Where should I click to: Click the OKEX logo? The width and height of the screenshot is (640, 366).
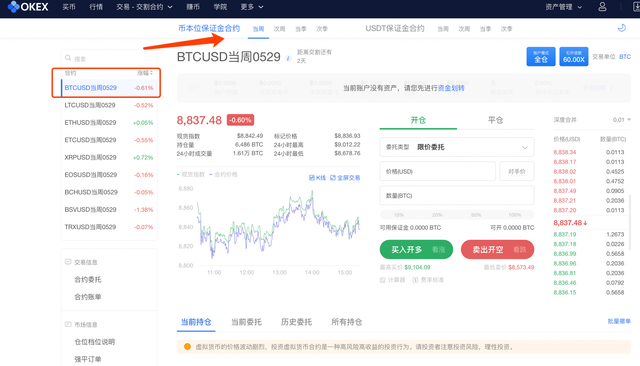[x=28, y=7]
